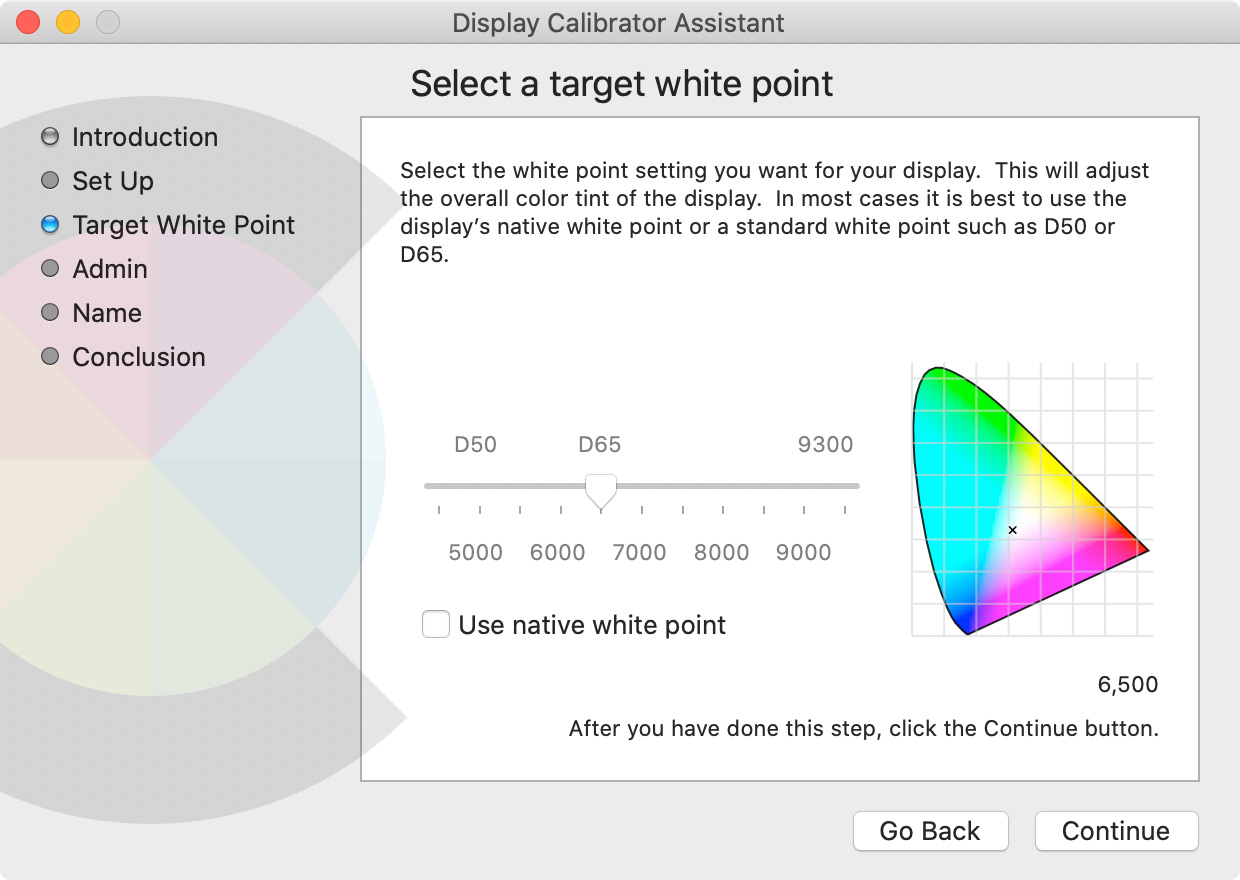Click the Admin step bullet

[x=50, y=269]
